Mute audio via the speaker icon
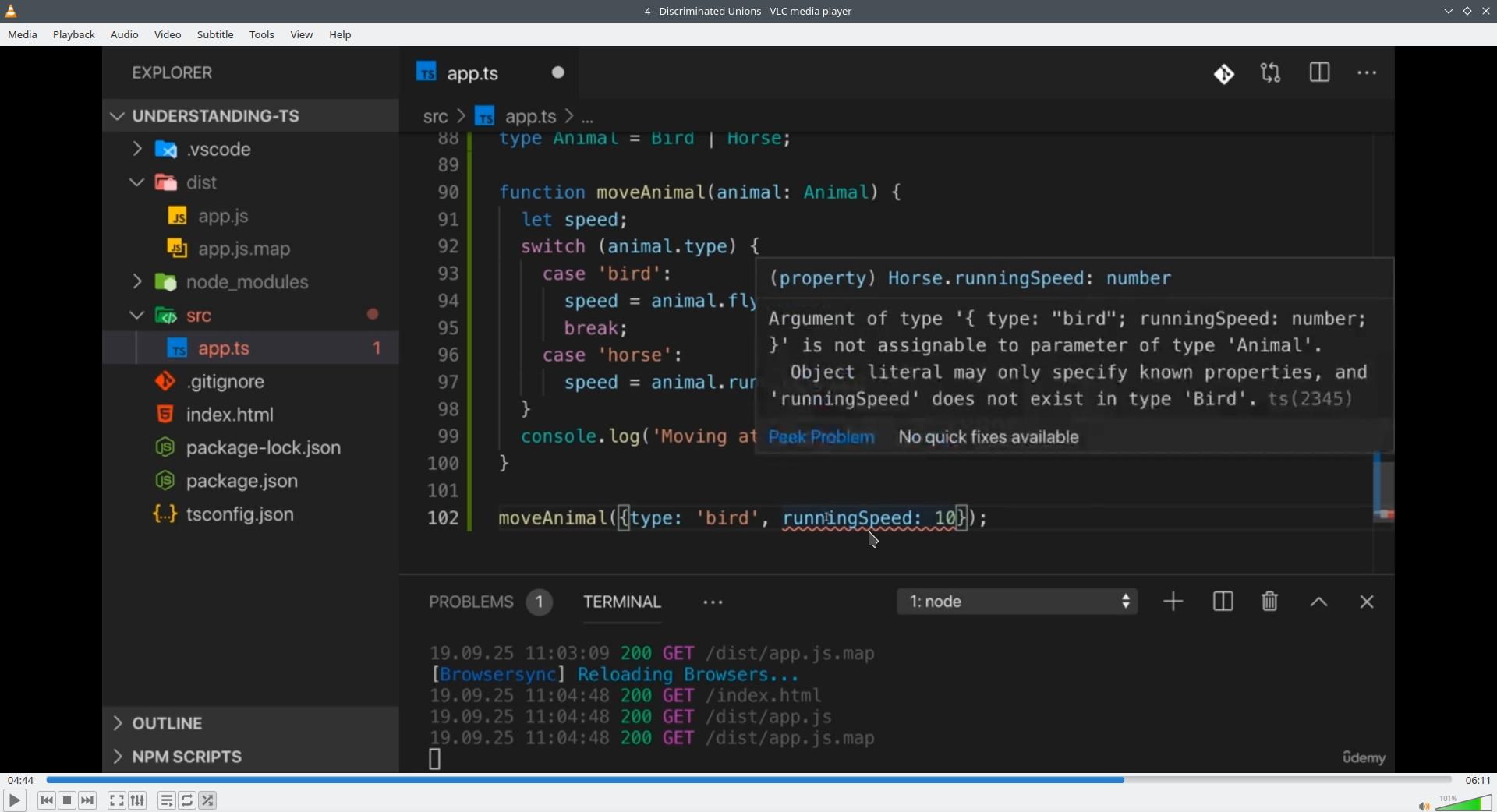Screen dimensions: 1497x812 (x=1423, y=806)
